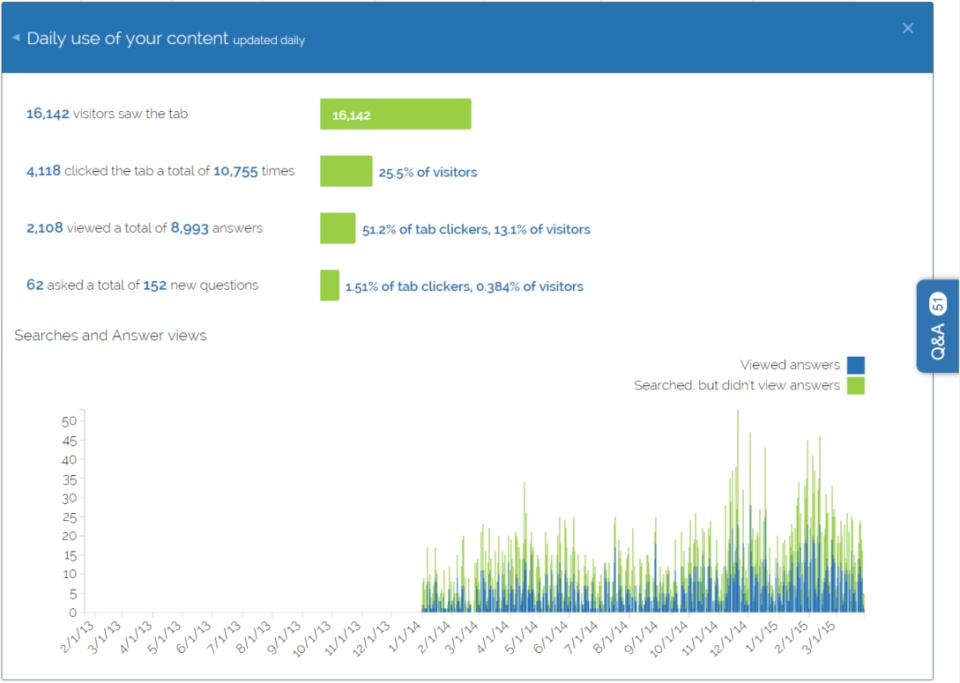Click the 16,142 green progress bar
The image size is (960, 683).
(395, 114)
